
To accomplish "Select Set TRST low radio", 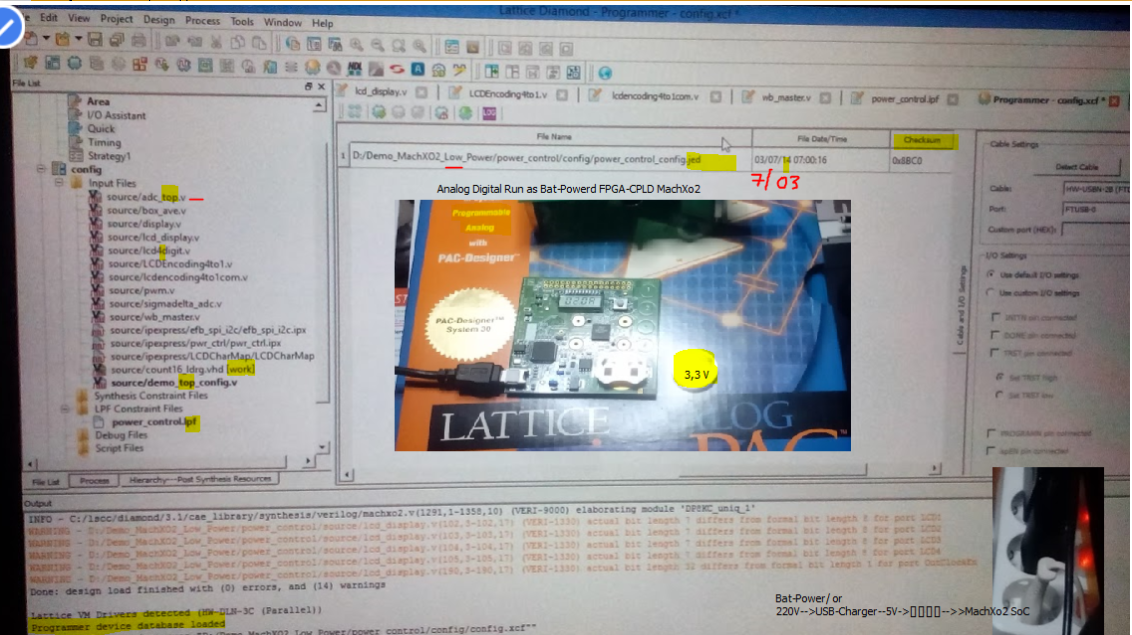I will tap(1000, 395).
